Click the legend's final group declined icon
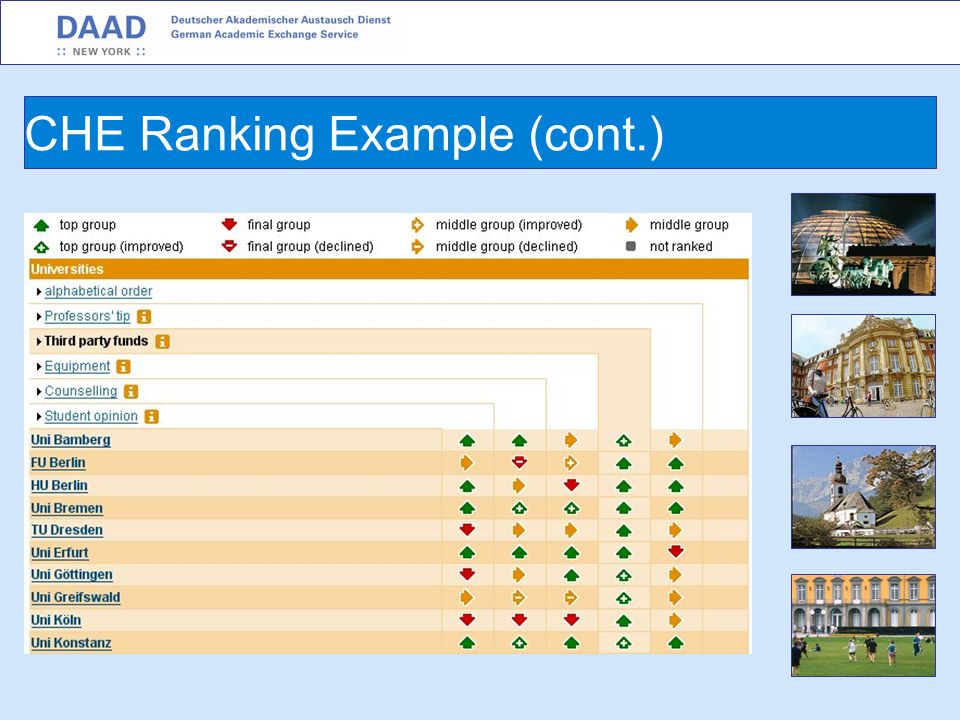The width and height of the screenshot is (960, 720). pos(229,246)
